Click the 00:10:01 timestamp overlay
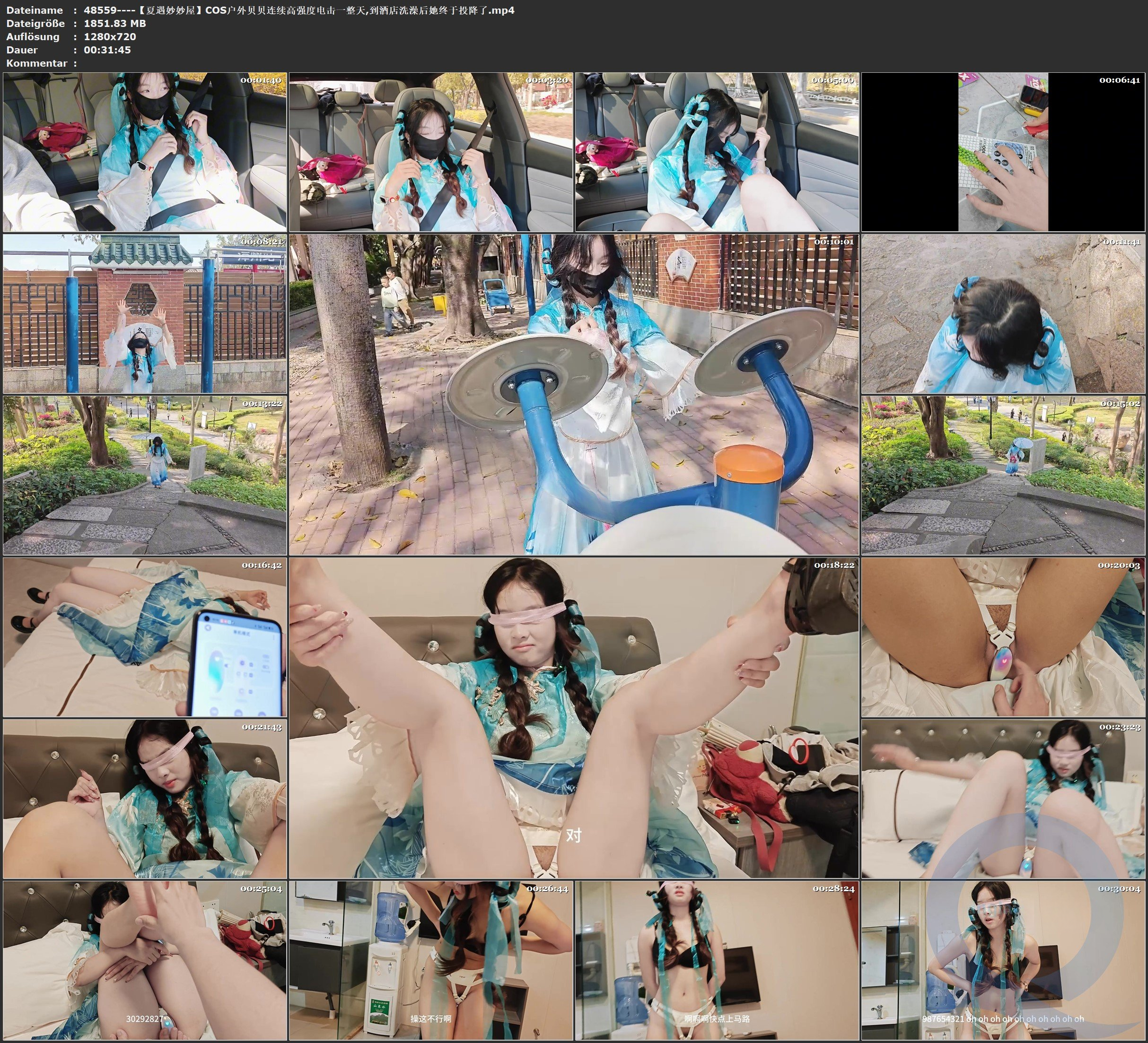This screenshot has width=1148, height=1043. pyautogui.click(x=833, y=242)
